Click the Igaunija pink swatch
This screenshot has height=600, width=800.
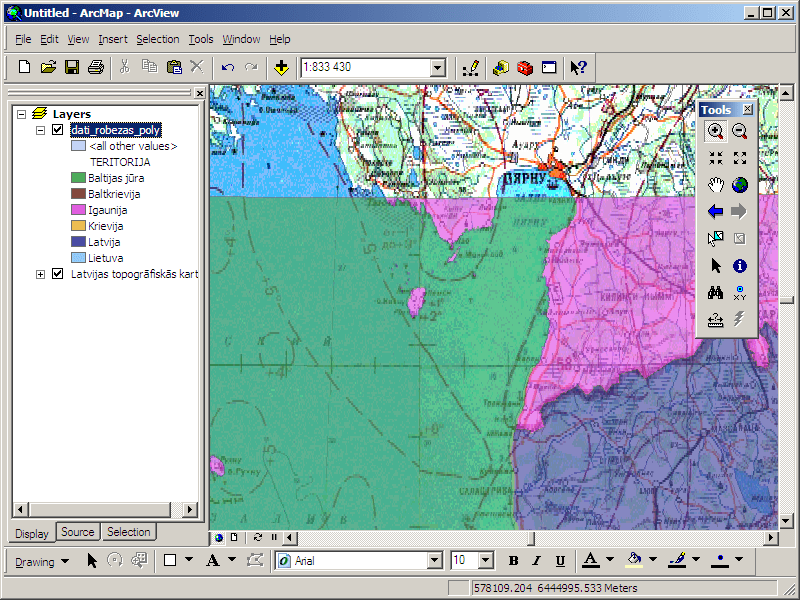pos(78,210)
